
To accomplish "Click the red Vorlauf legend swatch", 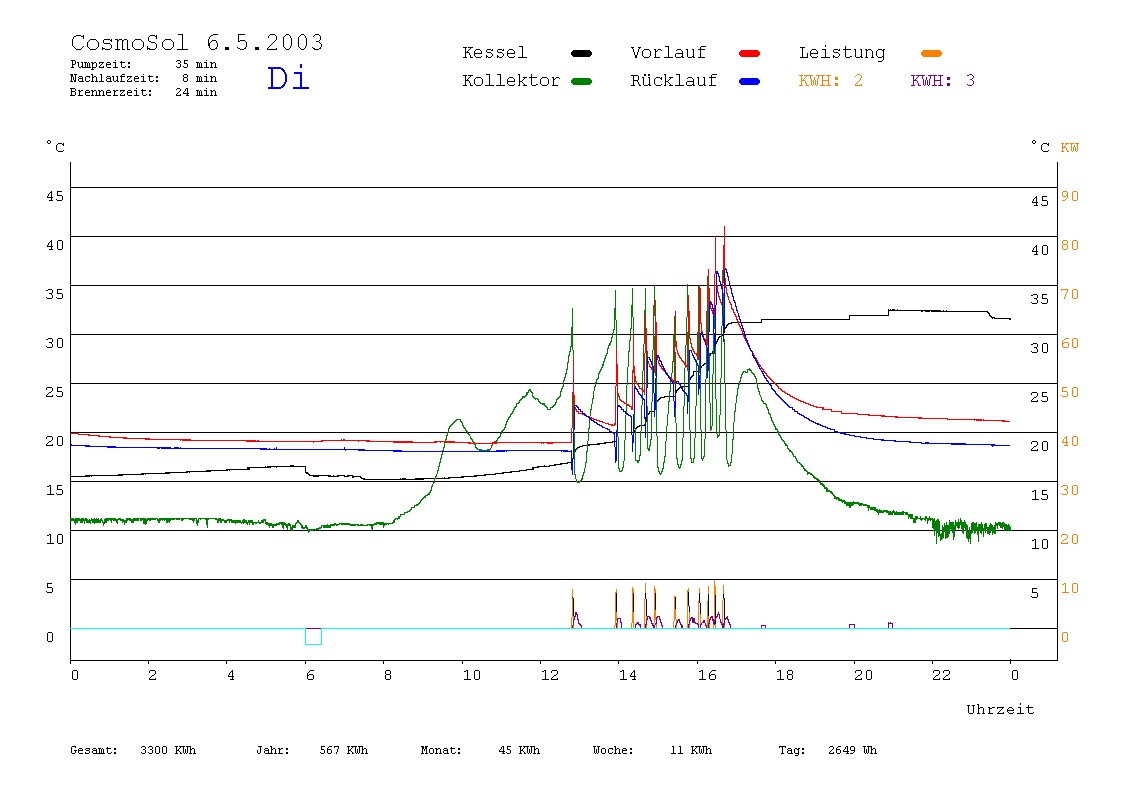I will 750,53.
